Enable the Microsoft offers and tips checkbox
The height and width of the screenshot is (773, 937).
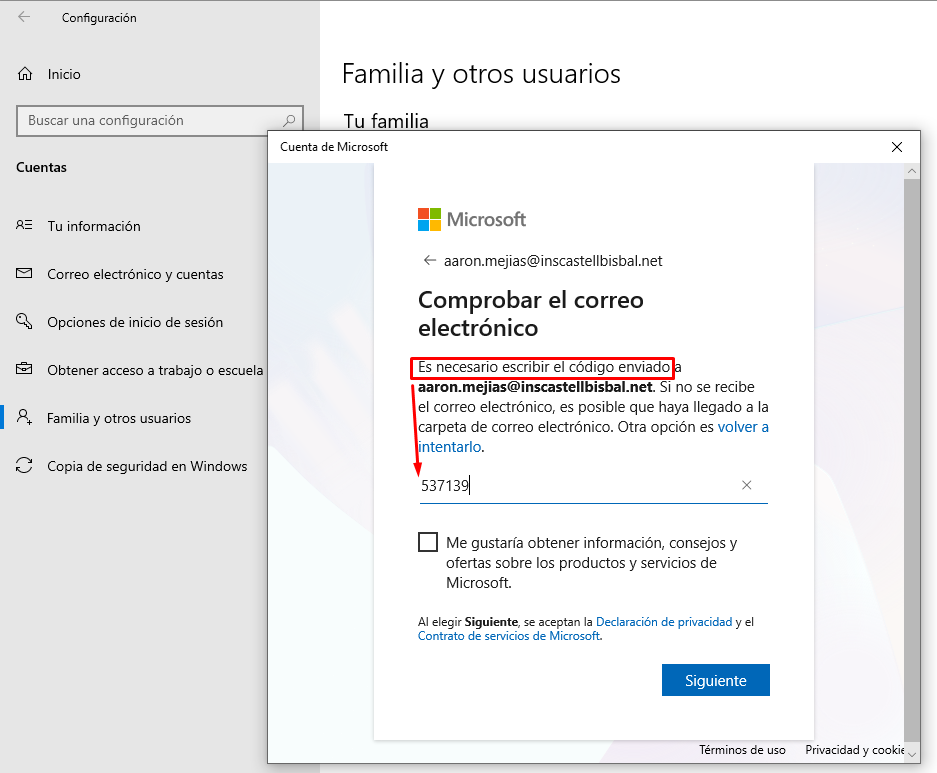(428, 543)
